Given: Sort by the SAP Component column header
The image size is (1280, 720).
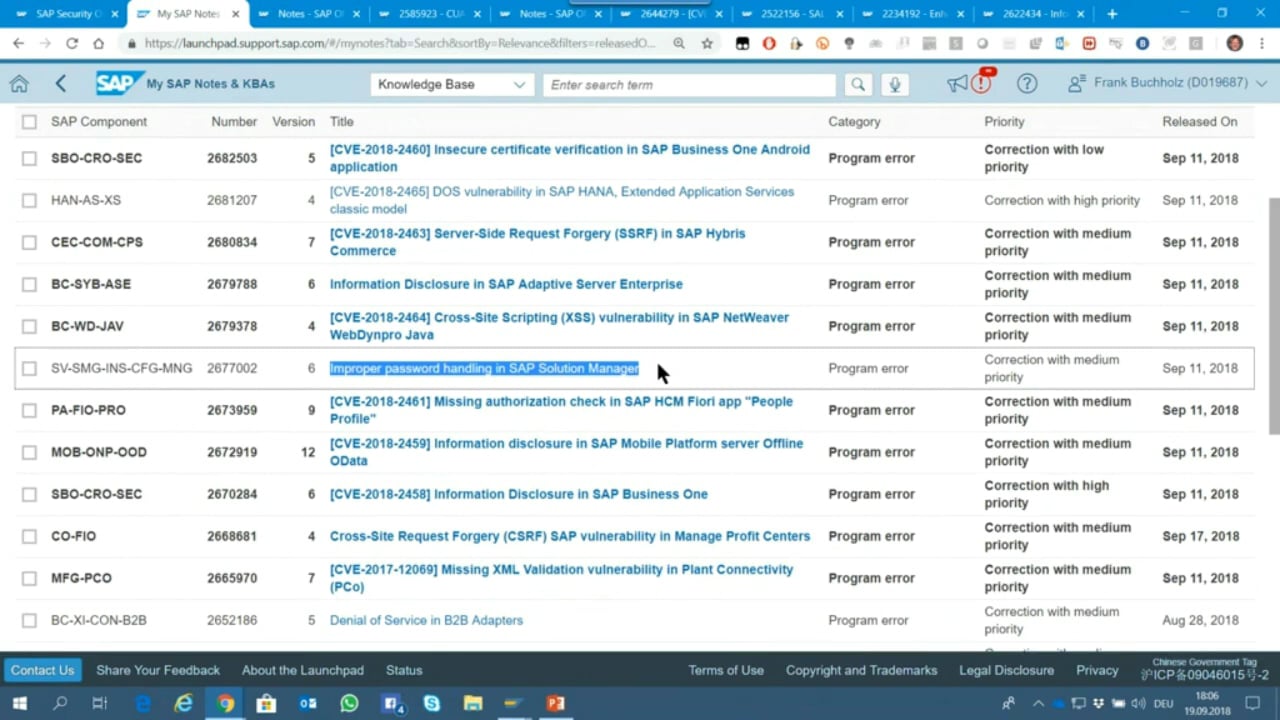Looking at the screenshot, I should click(99, 122).
